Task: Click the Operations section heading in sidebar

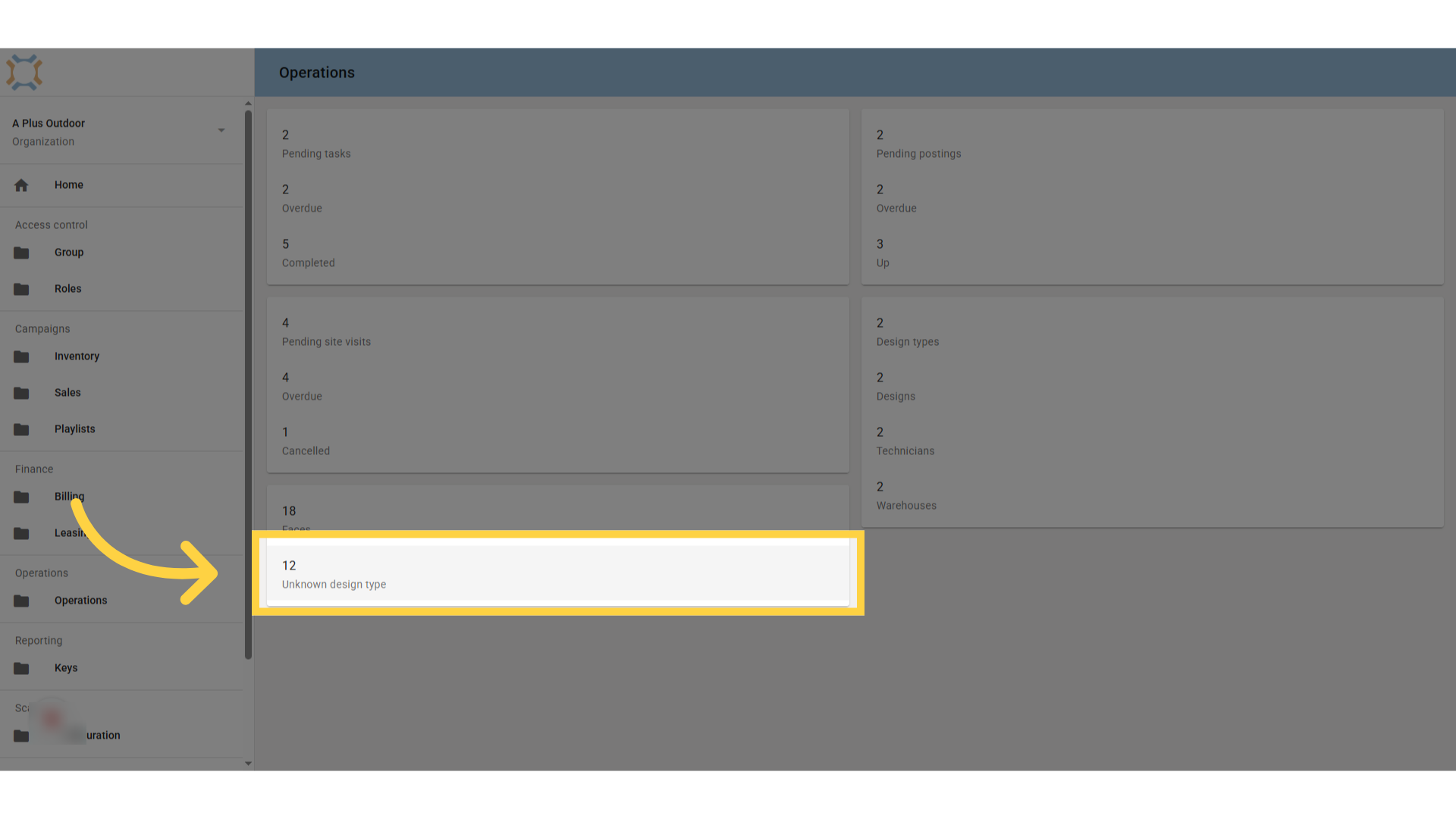Action: point(42,573)
